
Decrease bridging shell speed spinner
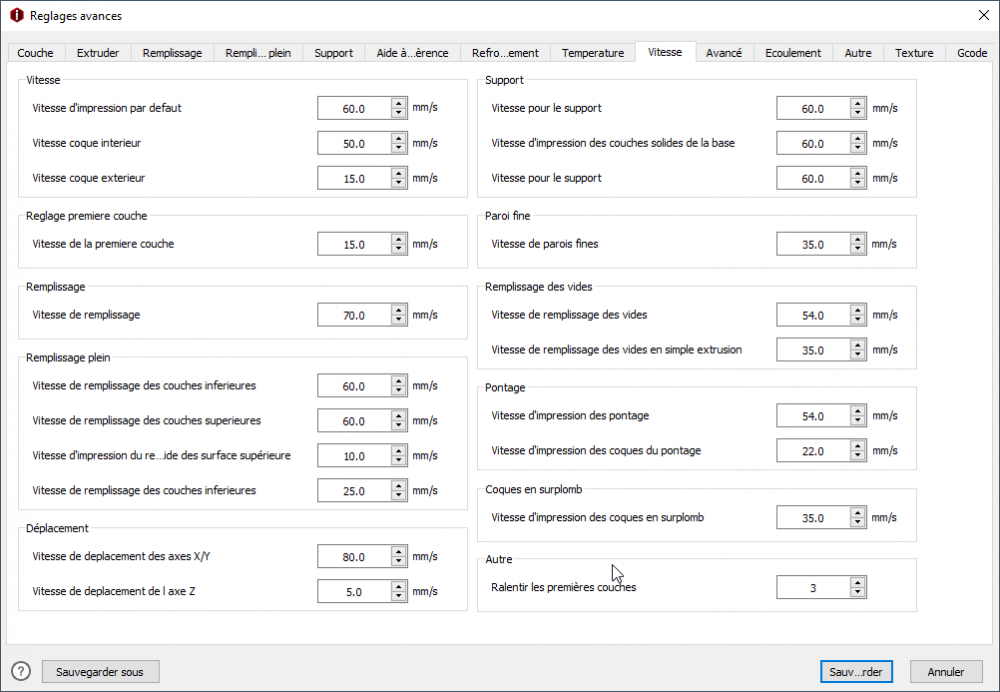858,456
